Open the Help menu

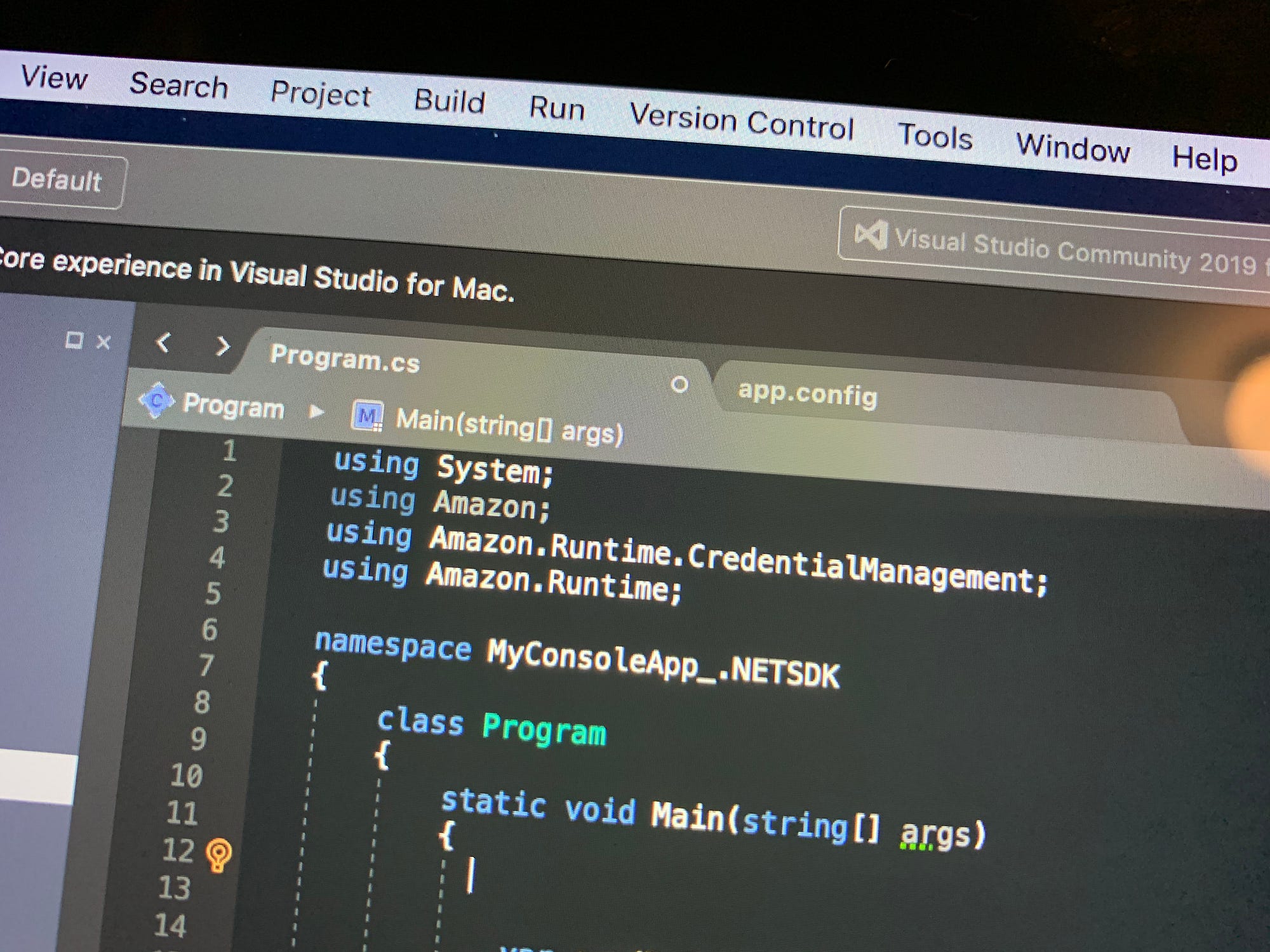coord(1205,158)
